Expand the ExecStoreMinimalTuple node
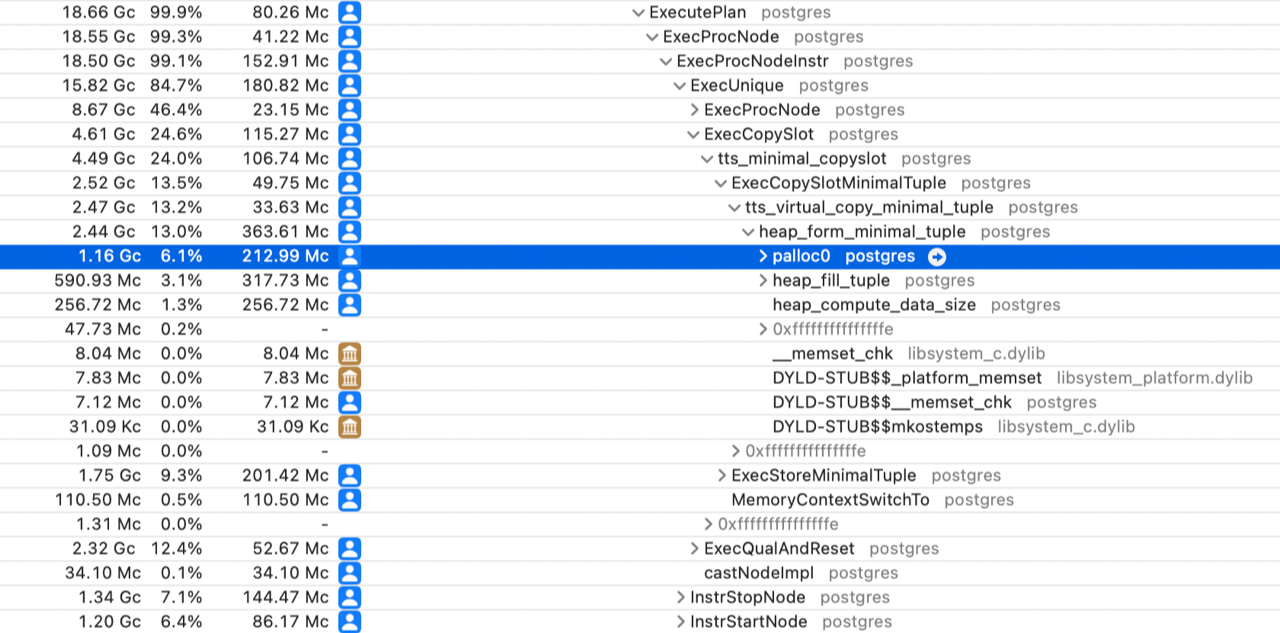 click(723, 476)
